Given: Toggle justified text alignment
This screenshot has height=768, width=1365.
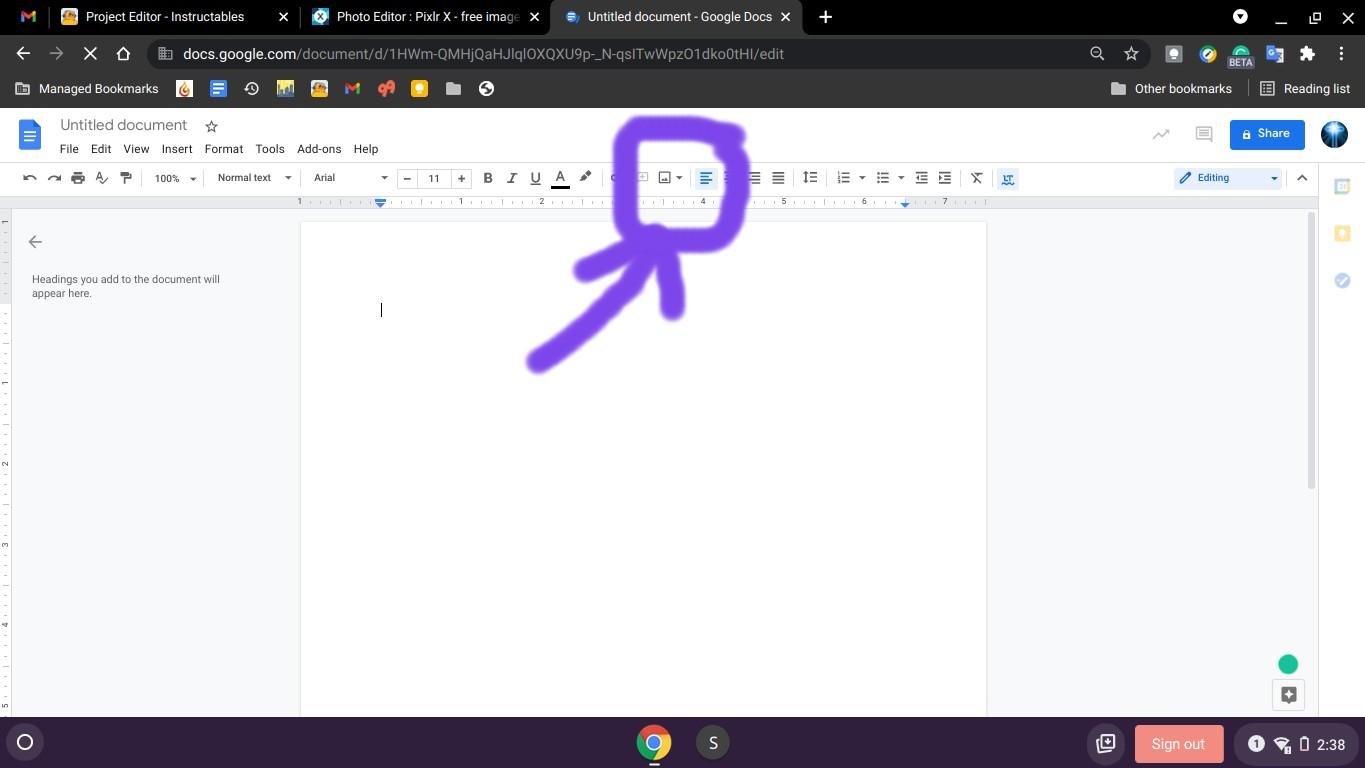Looking at the screenshot, I should coord(777,178).
